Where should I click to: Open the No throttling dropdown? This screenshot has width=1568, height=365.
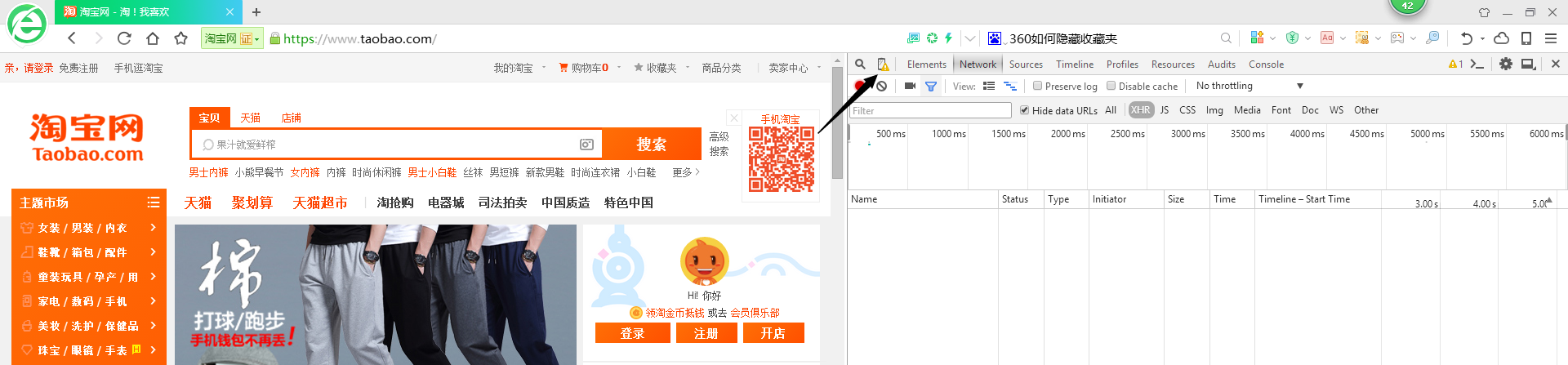tap(1249, 86)
